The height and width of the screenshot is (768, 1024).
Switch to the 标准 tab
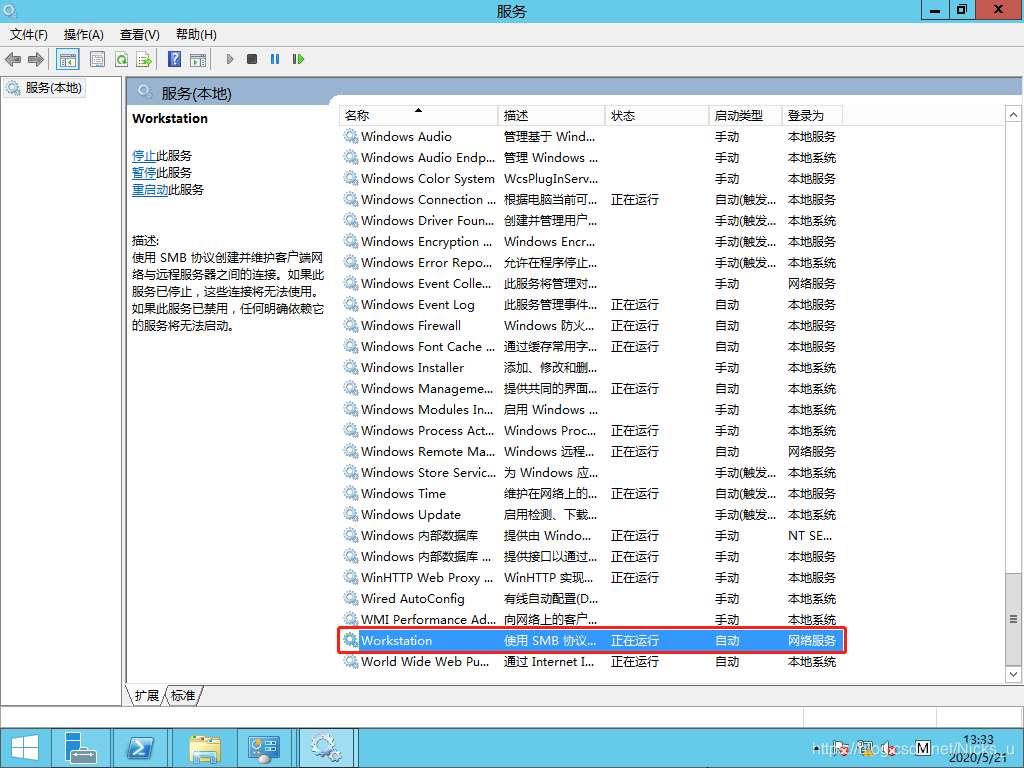click(183, 696)
